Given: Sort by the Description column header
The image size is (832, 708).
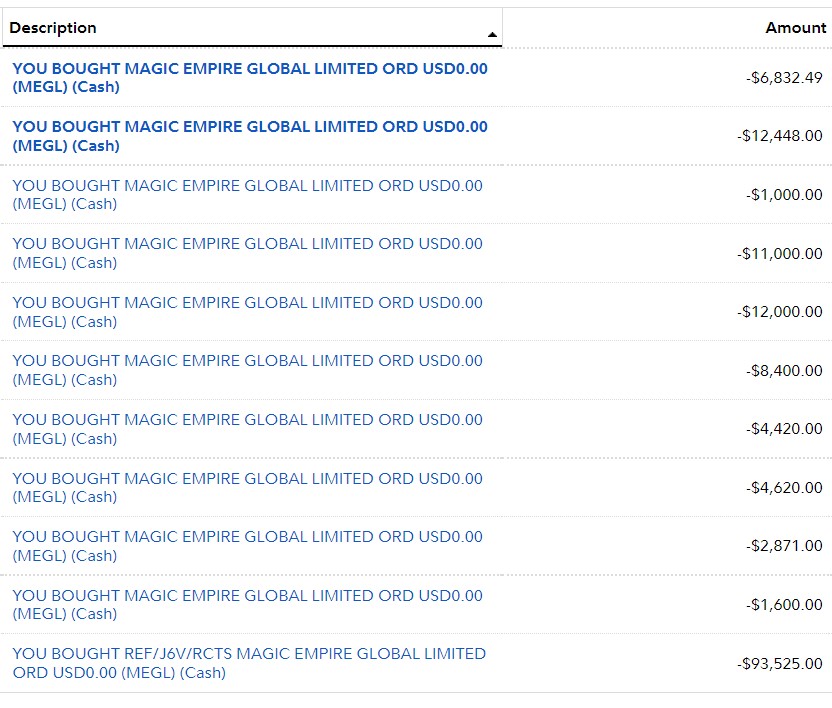Looking at the screenshot, I should pos(252,28).
